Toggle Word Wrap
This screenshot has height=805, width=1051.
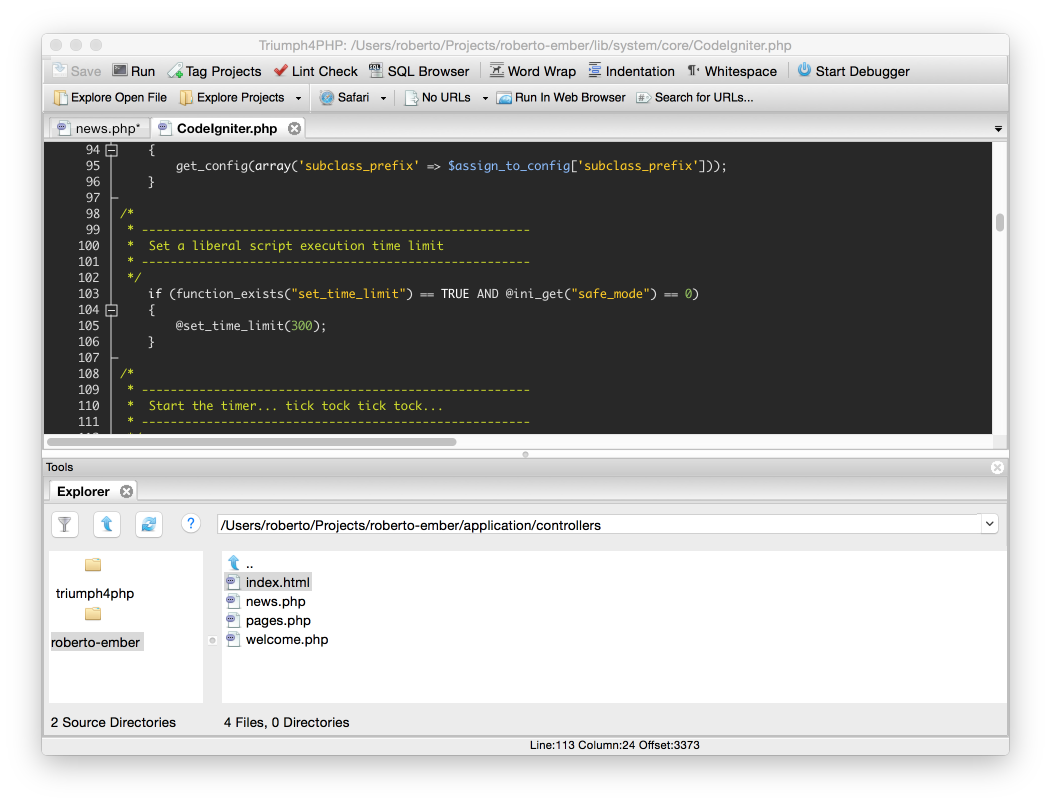(x=533, y=71)
